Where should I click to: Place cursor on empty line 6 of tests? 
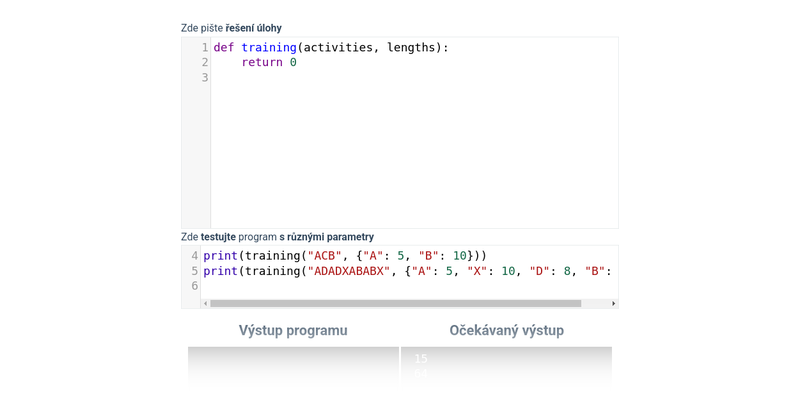point(400,286)
